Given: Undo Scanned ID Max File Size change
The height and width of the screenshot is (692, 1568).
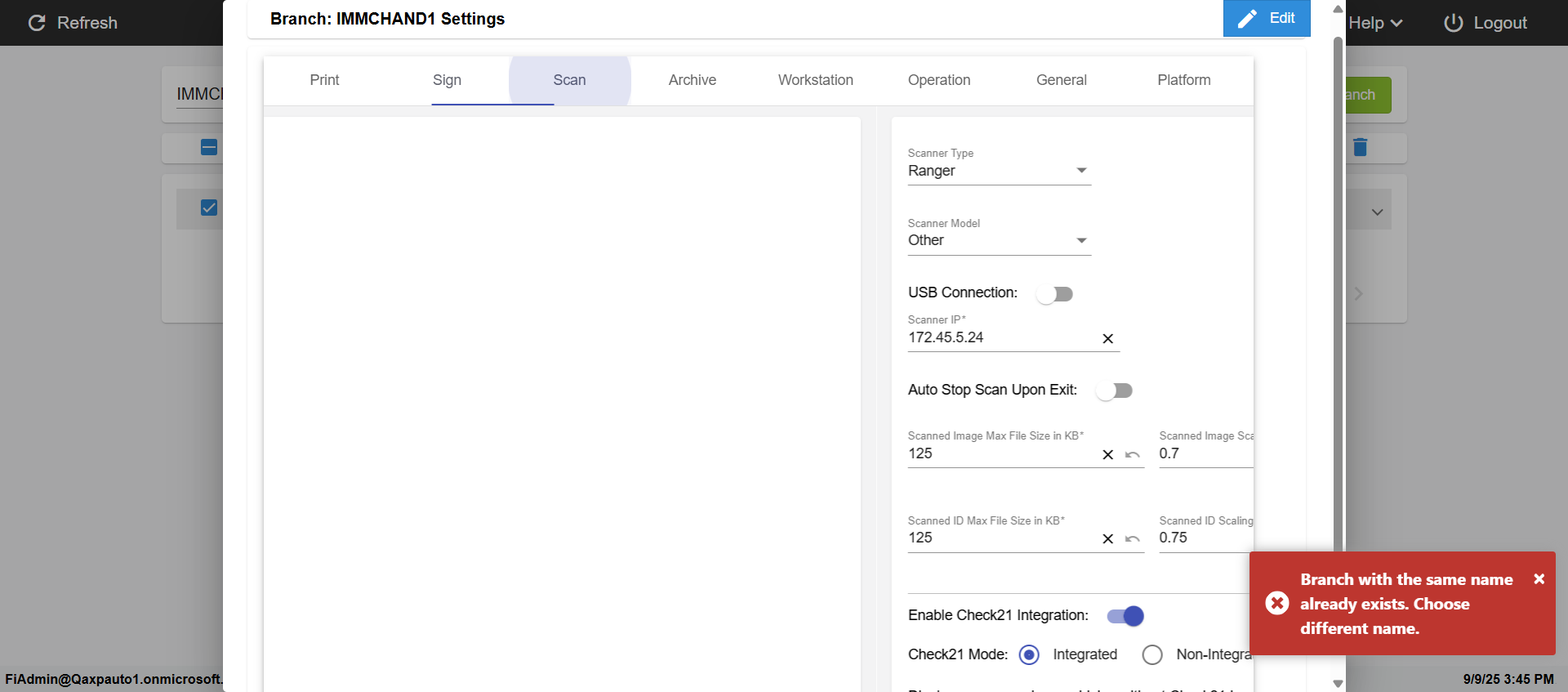Looking at the screenshot, I should click(x=1133, y=538).
